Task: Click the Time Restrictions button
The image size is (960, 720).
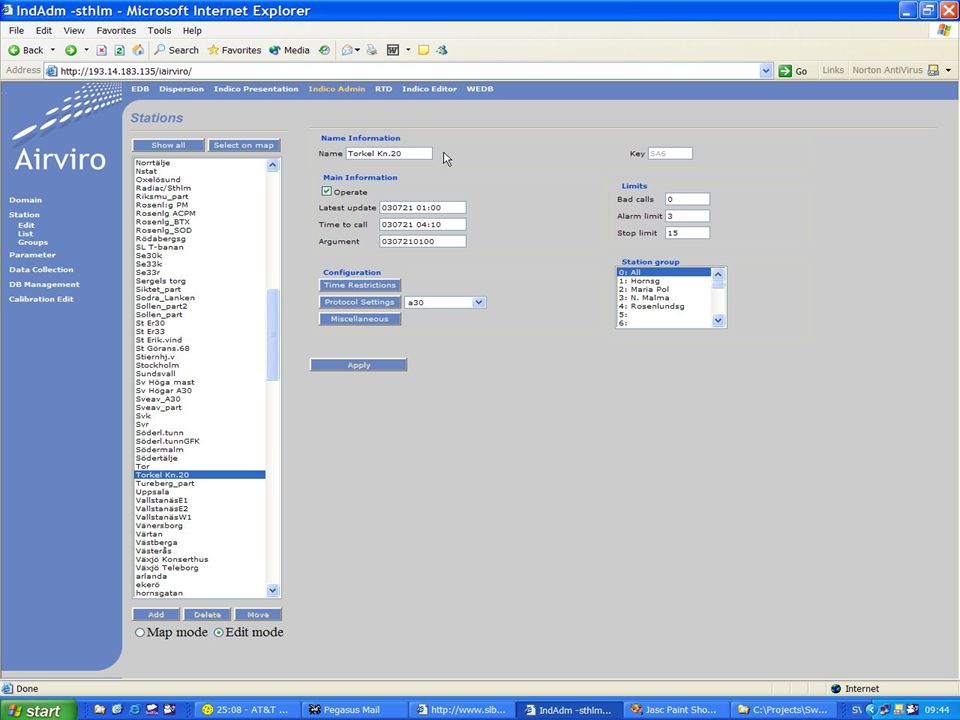Action: 360,285
